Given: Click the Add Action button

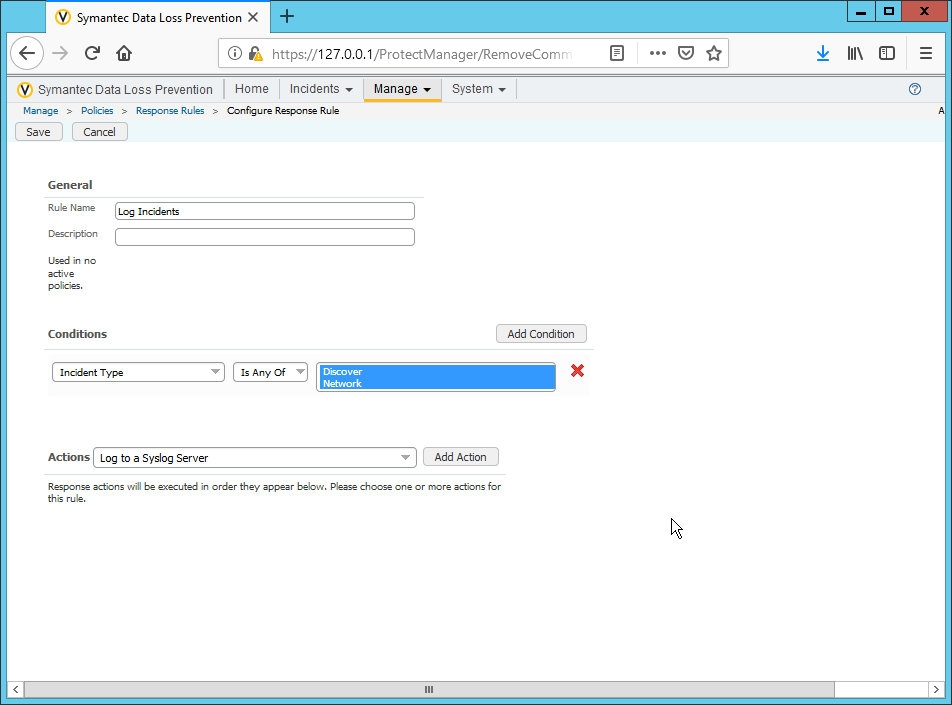Looking at the screenshot, I should point(460,457).
